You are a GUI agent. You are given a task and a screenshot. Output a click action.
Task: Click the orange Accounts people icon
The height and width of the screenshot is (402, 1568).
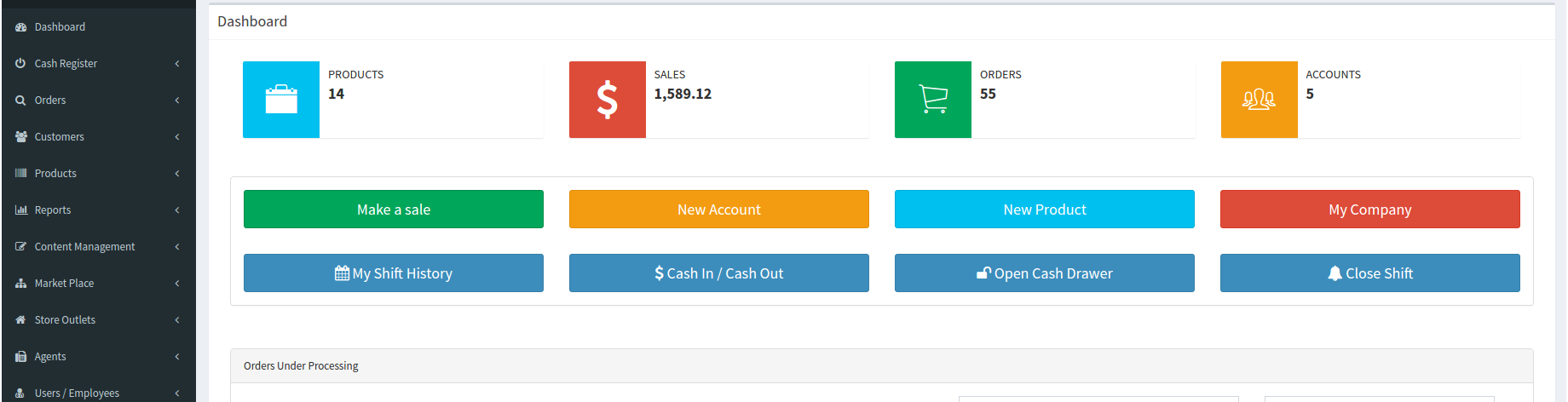point(1259,100)
